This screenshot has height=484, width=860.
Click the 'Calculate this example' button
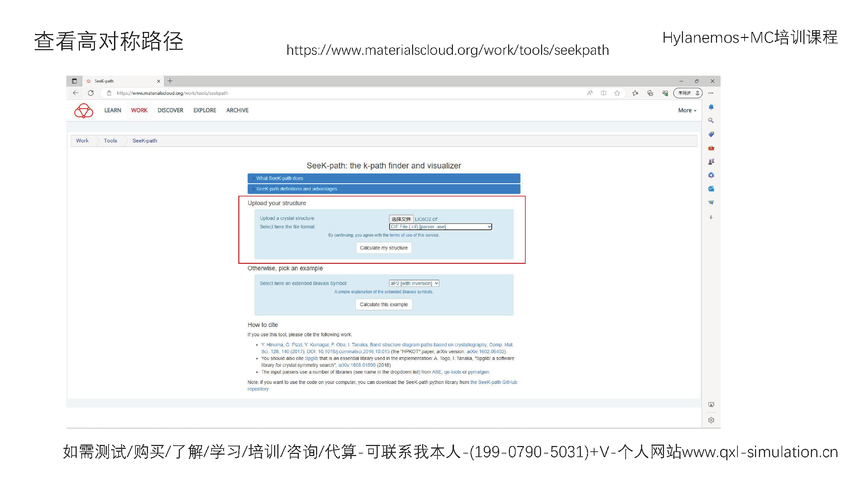click(383, 305)
